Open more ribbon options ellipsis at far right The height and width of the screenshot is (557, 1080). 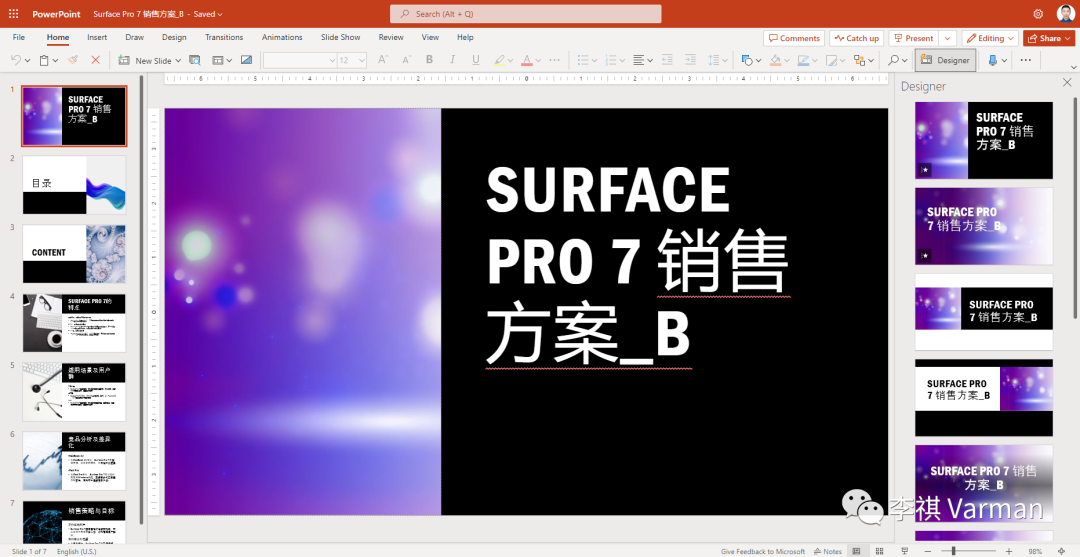pyautogui.click(x=1026, y=61)
